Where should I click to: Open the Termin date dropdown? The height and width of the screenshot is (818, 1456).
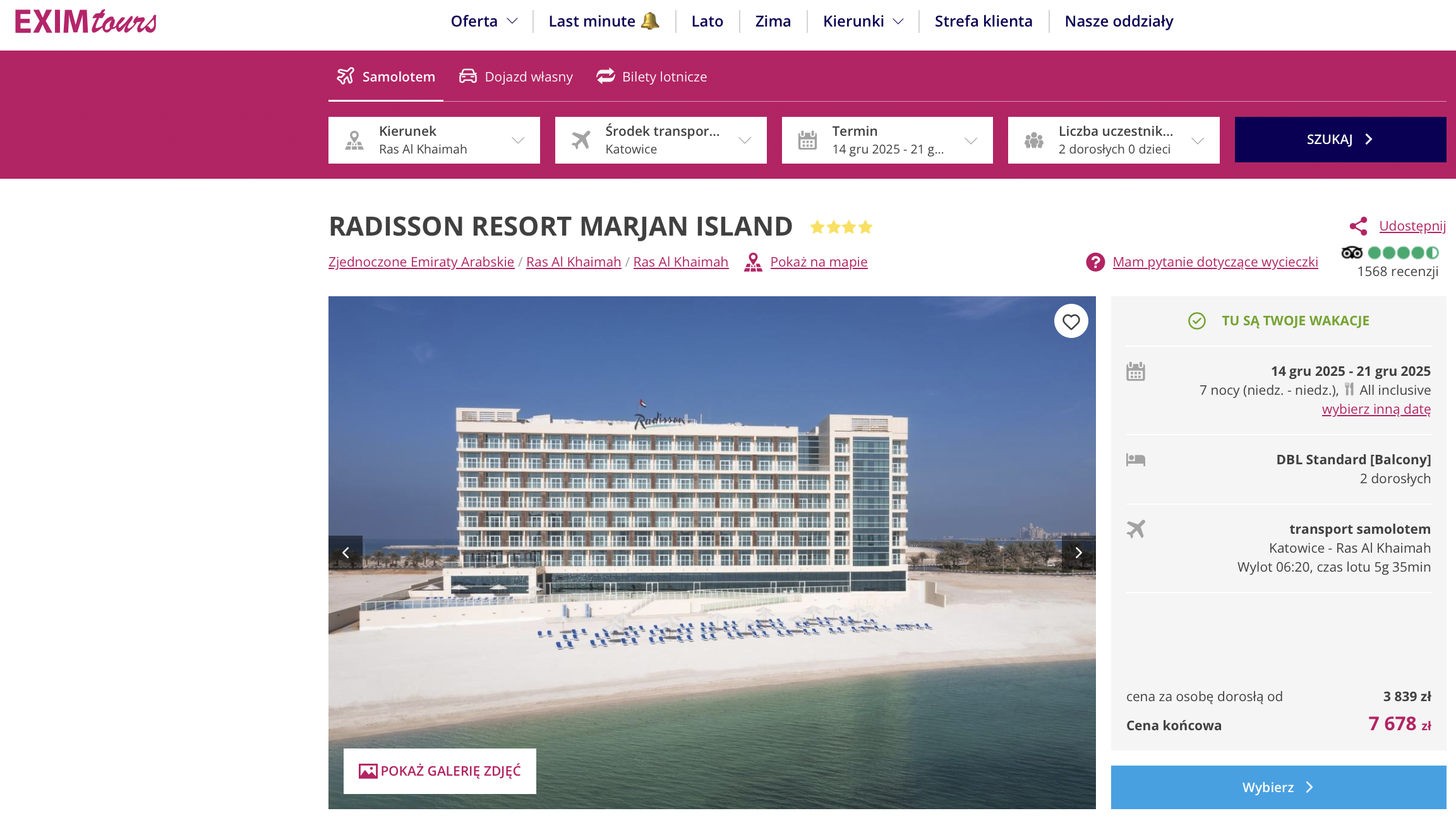[x=887, y=140]
